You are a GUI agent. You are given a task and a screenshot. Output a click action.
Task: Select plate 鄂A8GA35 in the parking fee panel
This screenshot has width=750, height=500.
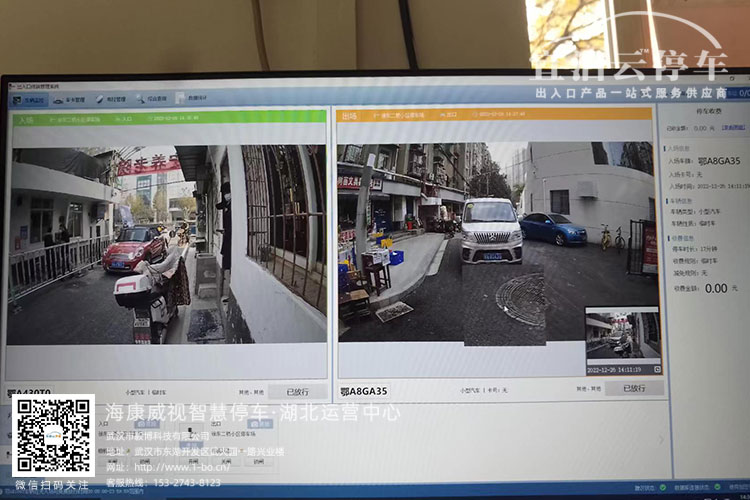(x=719, y=161)
